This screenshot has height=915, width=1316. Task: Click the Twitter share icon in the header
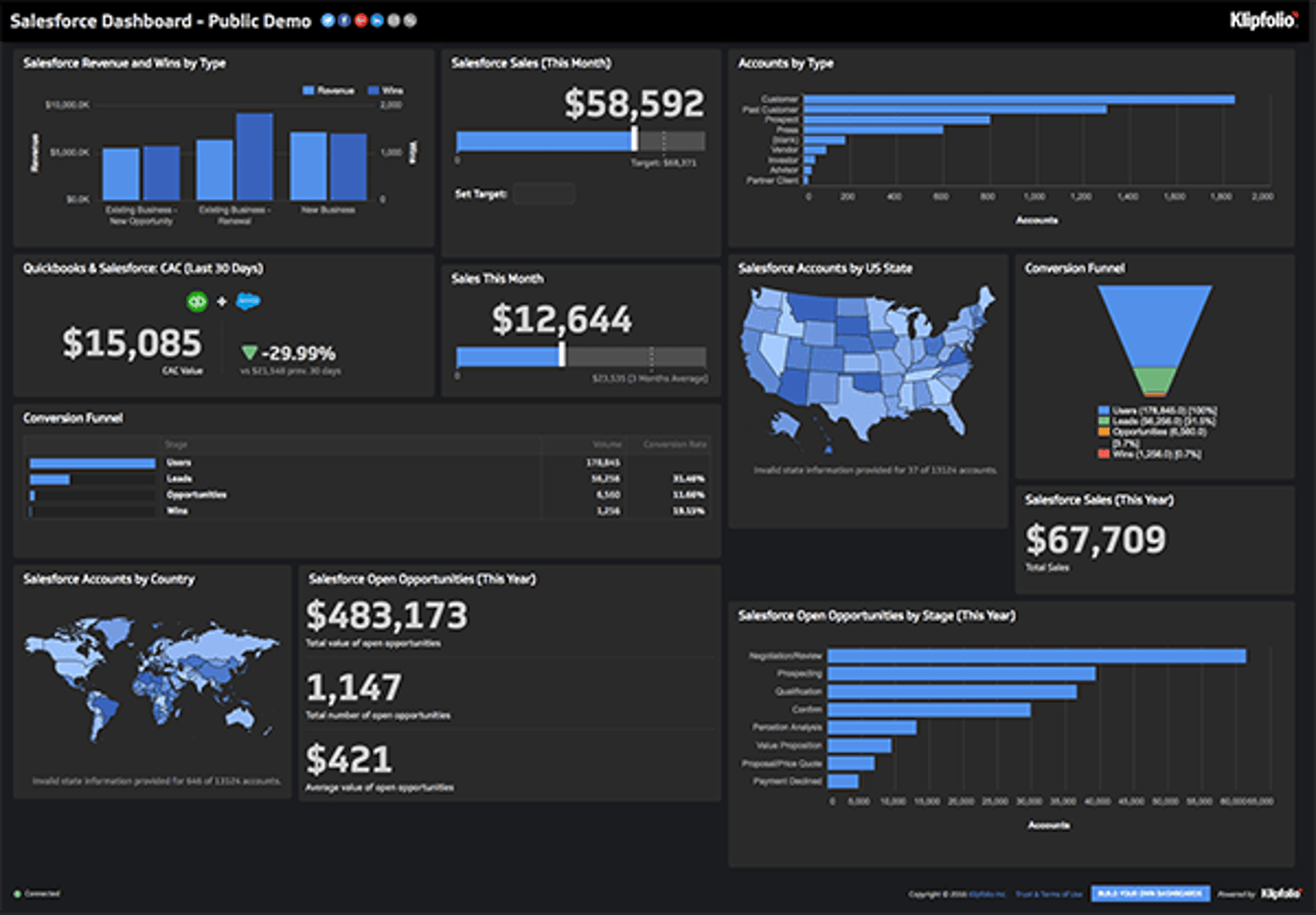pos(327,20)
